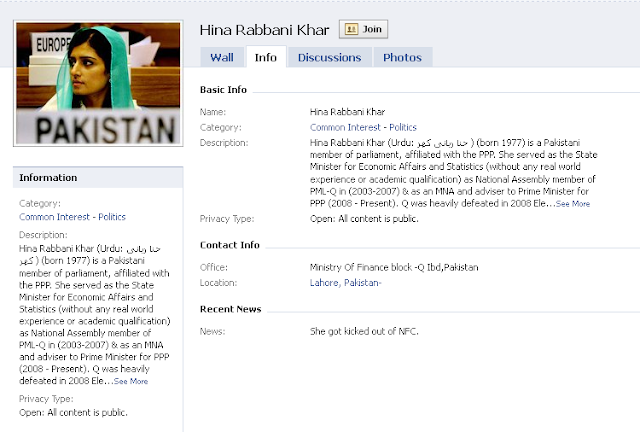Switch to the Wall tab
The height and width of the screenshot is (432, 640).
(x=222, y=57)
